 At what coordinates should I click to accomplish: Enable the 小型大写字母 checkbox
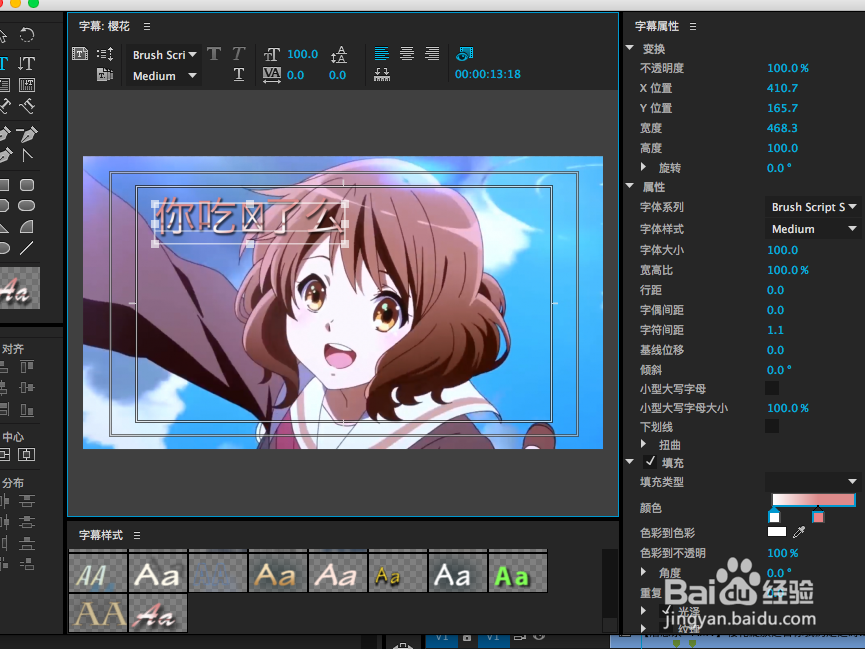pos(772,389)
